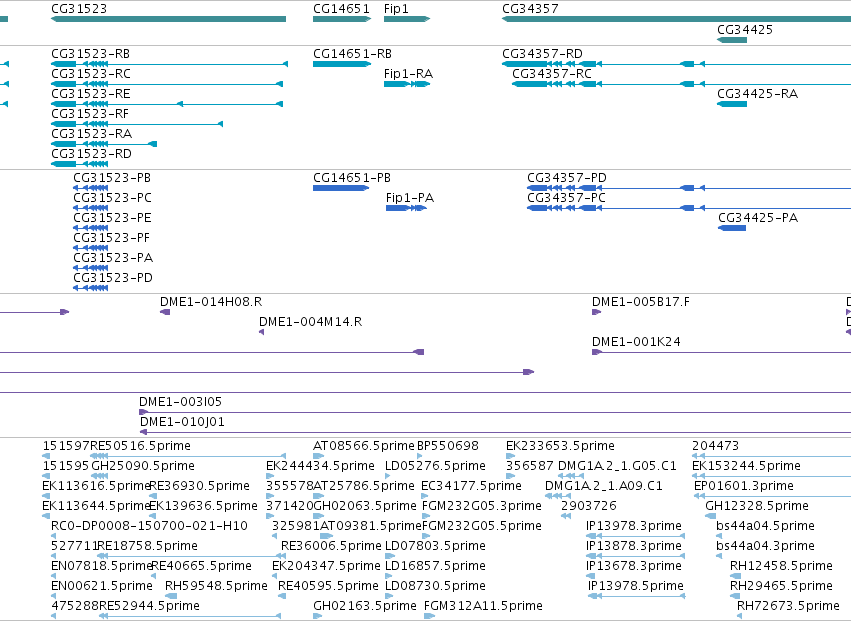Open the Fip1 gene feature
The width and height of the screenshot is (851, 621).
pos(407,19)
